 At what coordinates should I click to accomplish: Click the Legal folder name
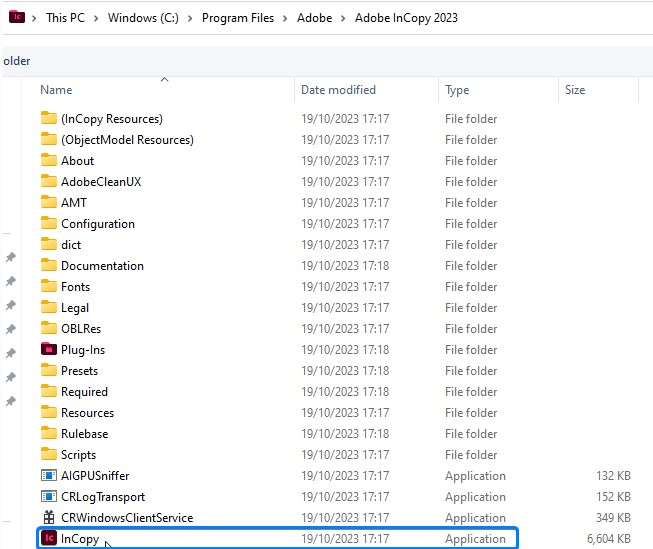[75, 308]
